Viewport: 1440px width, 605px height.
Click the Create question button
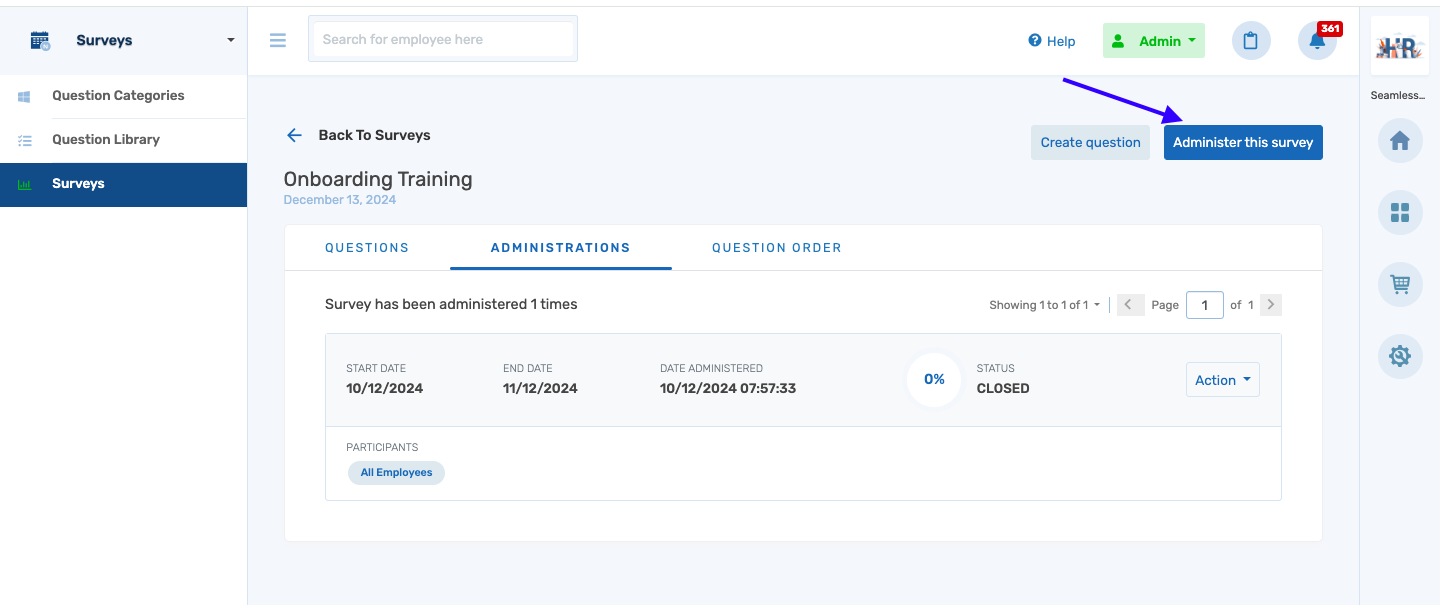click(x=1090, y=142)
